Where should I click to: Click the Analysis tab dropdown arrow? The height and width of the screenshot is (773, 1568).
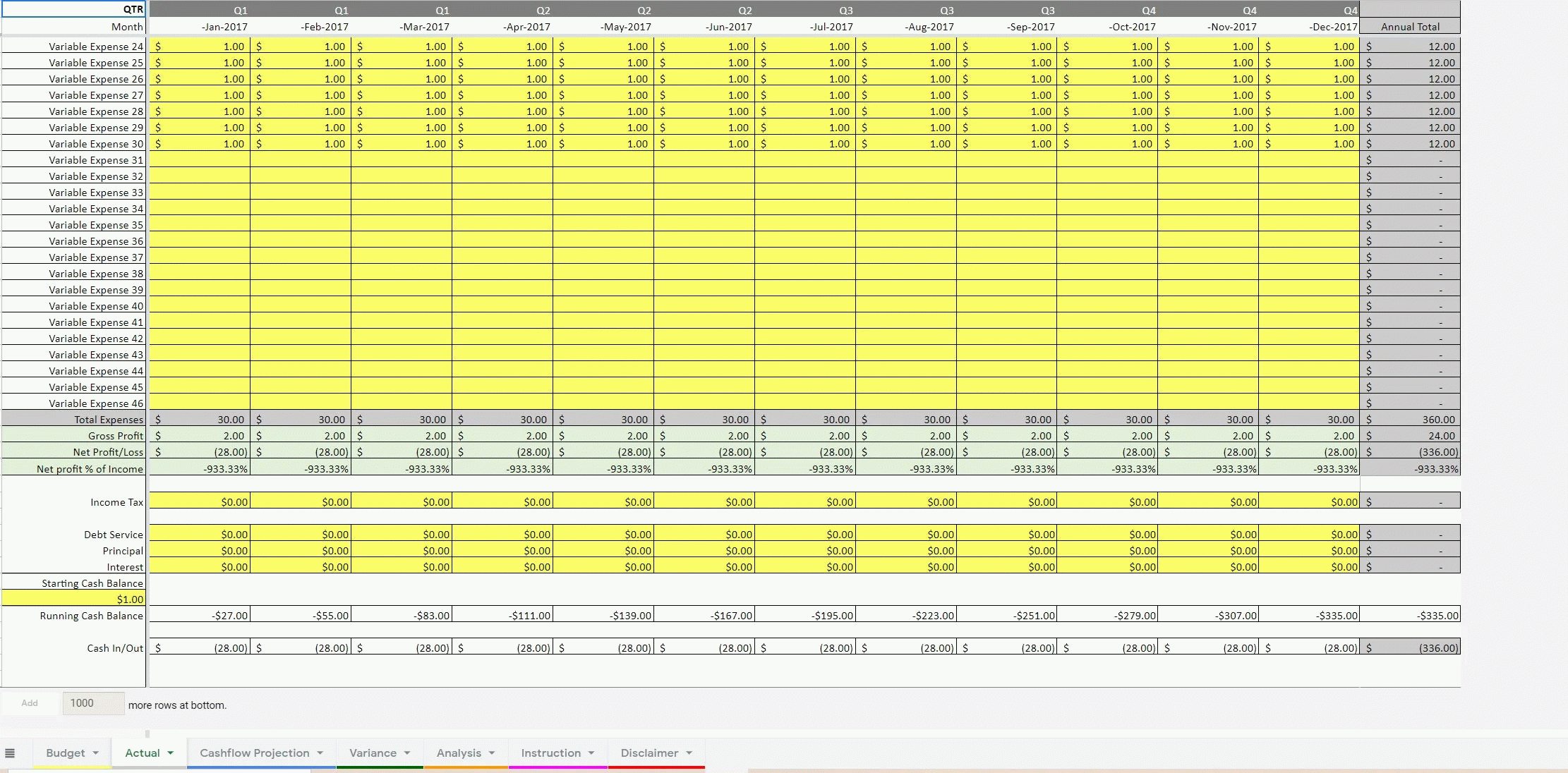tap(492, 753)
